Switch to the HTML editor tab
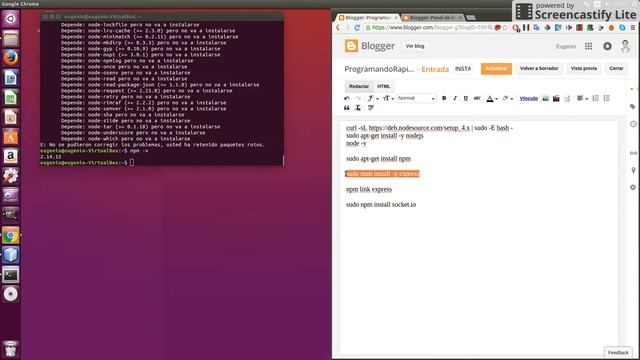This screenshot has height=360, width=640. tap(384, 87)
